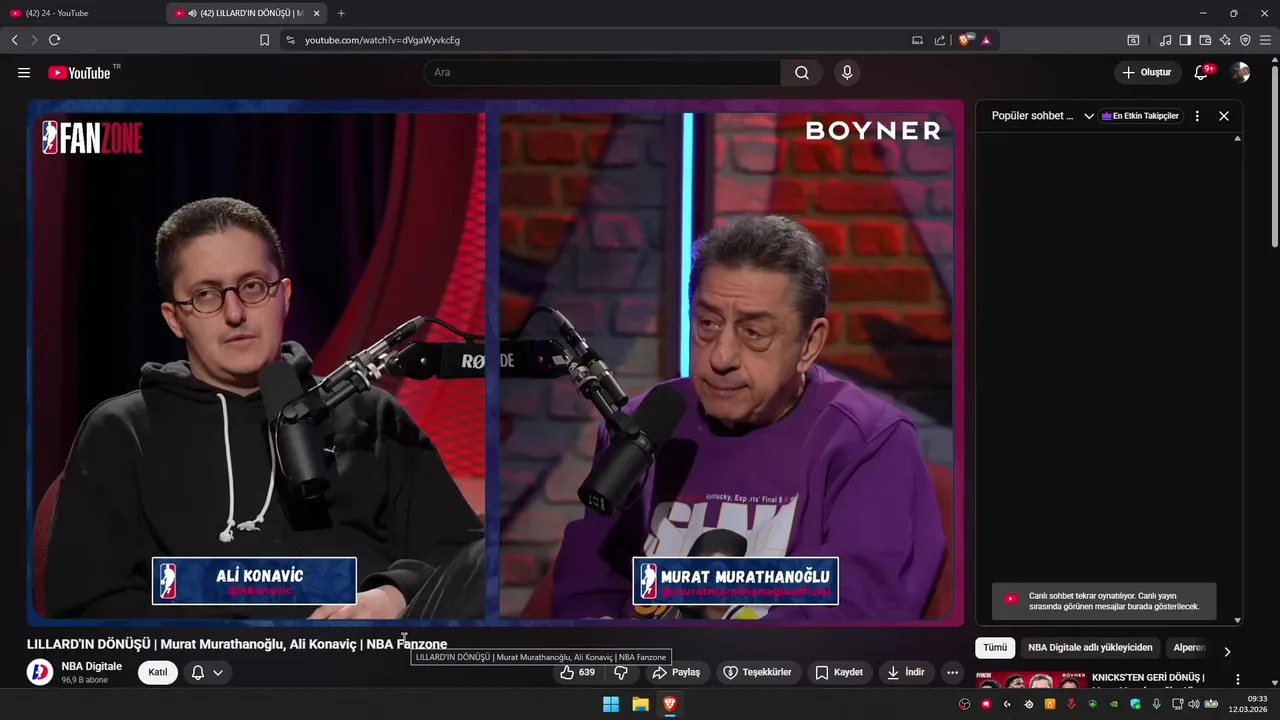The image size is (1280, 720).
Task: Select the NBA Digitale adlı yükleyiciden chip
Action: tap(1090, 647)
